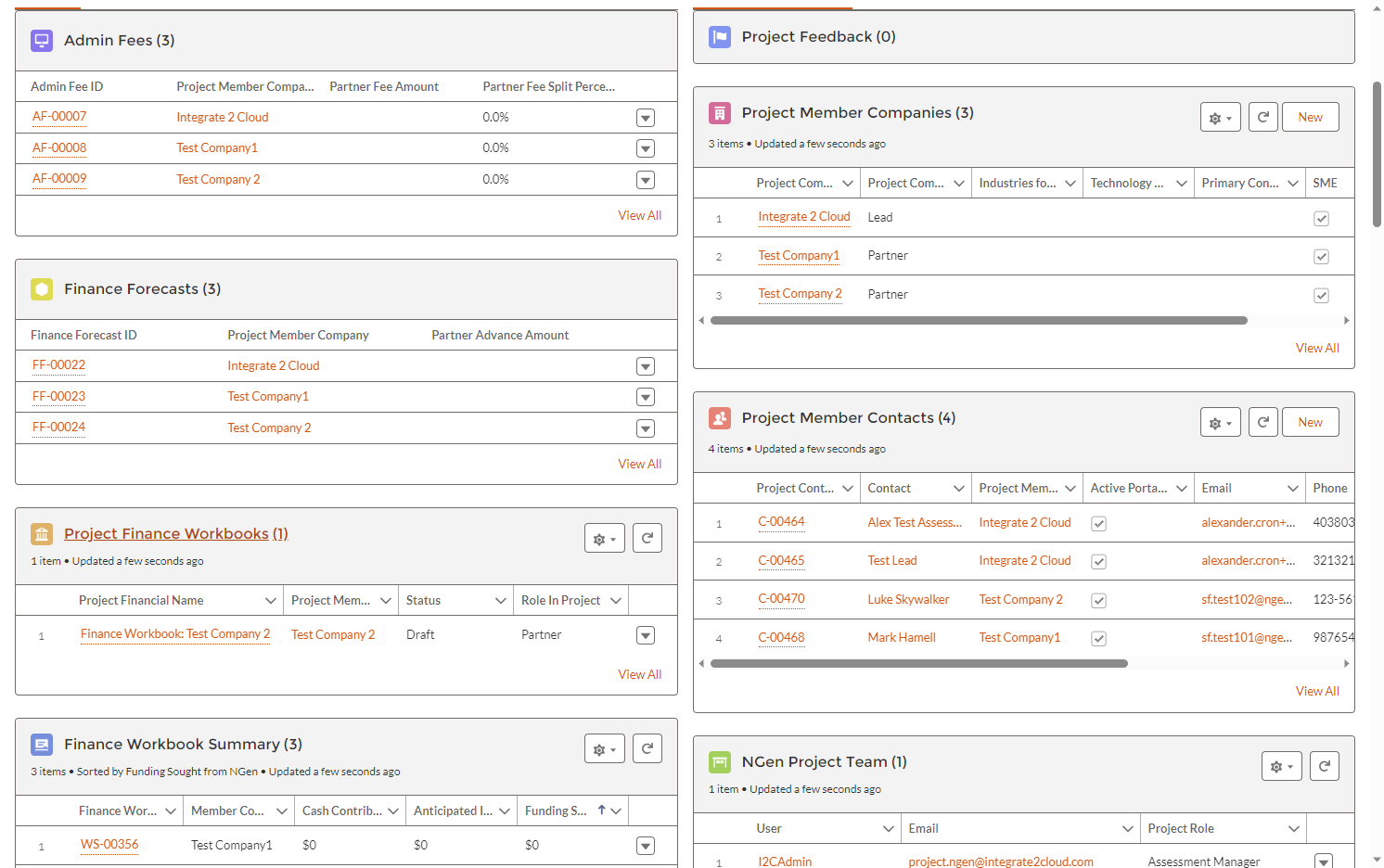1384x868 pixels.
Task: Refresh the Project Member Contacts list
Action: (1263, 422)
